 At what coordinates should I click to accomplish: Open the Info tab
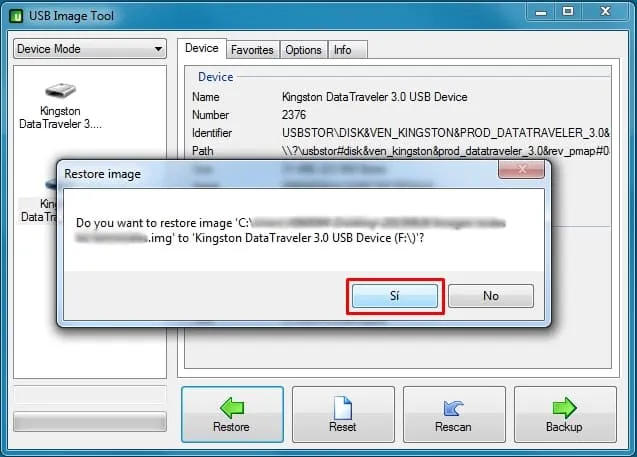tap(347, 50)
